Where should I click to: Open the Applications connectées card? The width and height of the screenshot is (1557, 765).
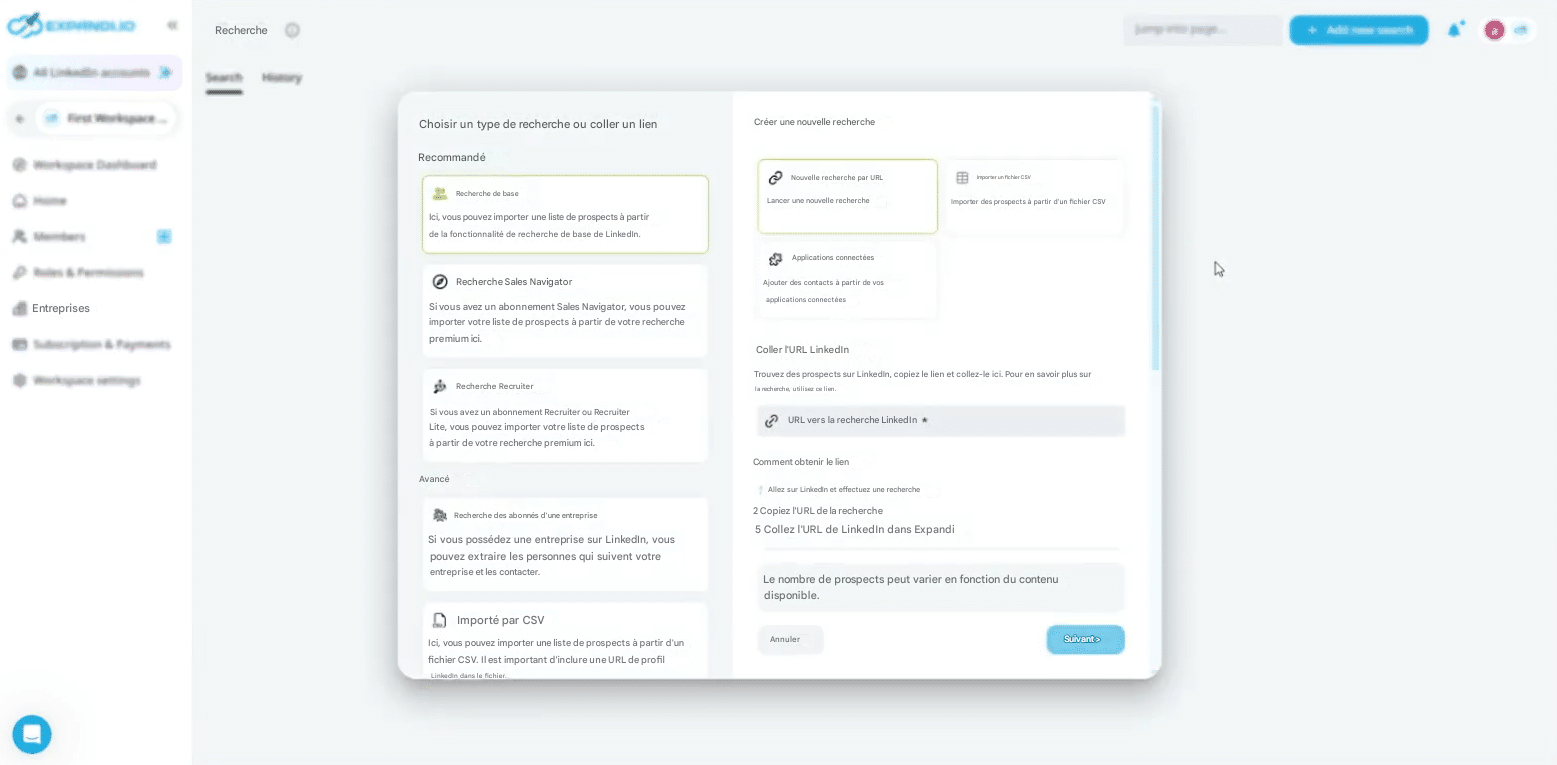(847, 279)
